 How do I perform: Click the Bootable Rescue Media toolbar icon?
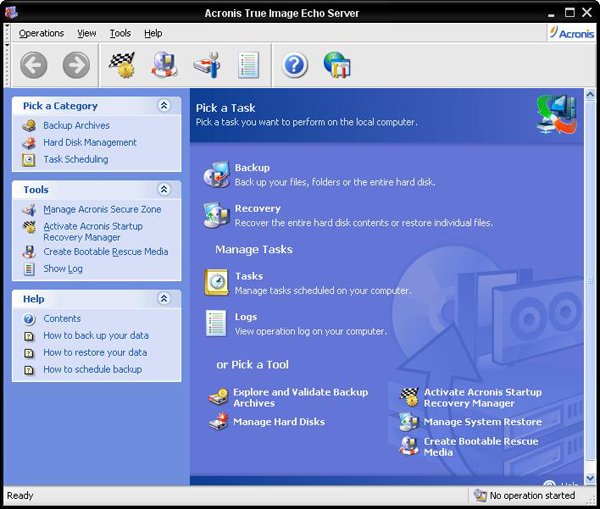(x=164, y=65)
